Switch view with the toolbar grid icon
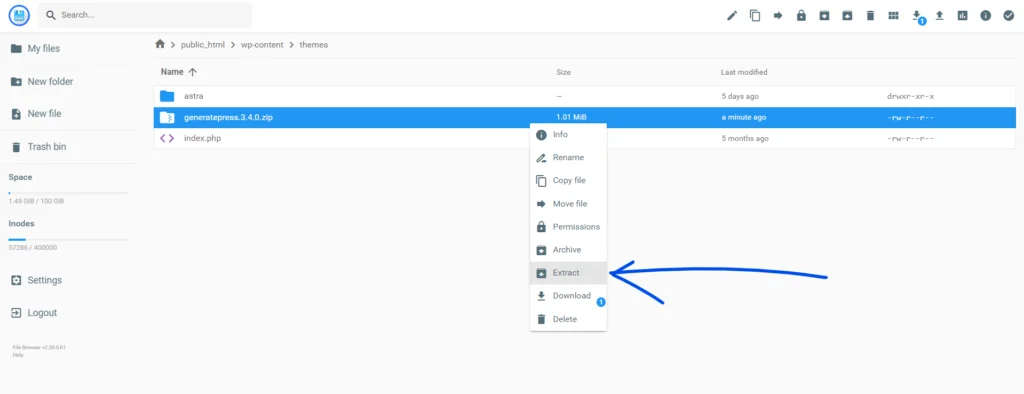Image resolution: width=1024 pixels, height=394 pixels. [x=893, y=16]
